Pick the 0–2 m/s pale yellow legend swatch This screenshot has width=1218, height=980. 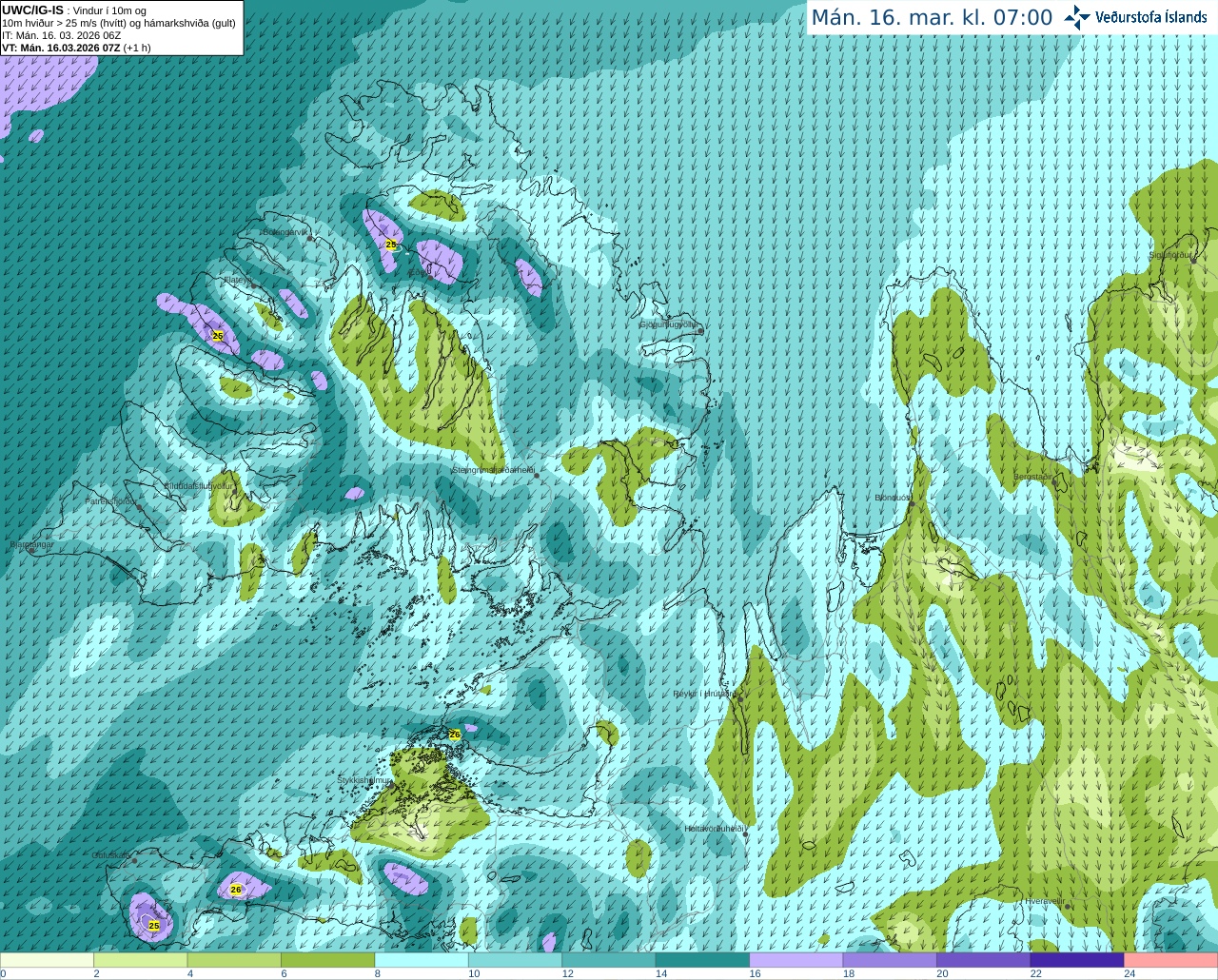(47, 960)
